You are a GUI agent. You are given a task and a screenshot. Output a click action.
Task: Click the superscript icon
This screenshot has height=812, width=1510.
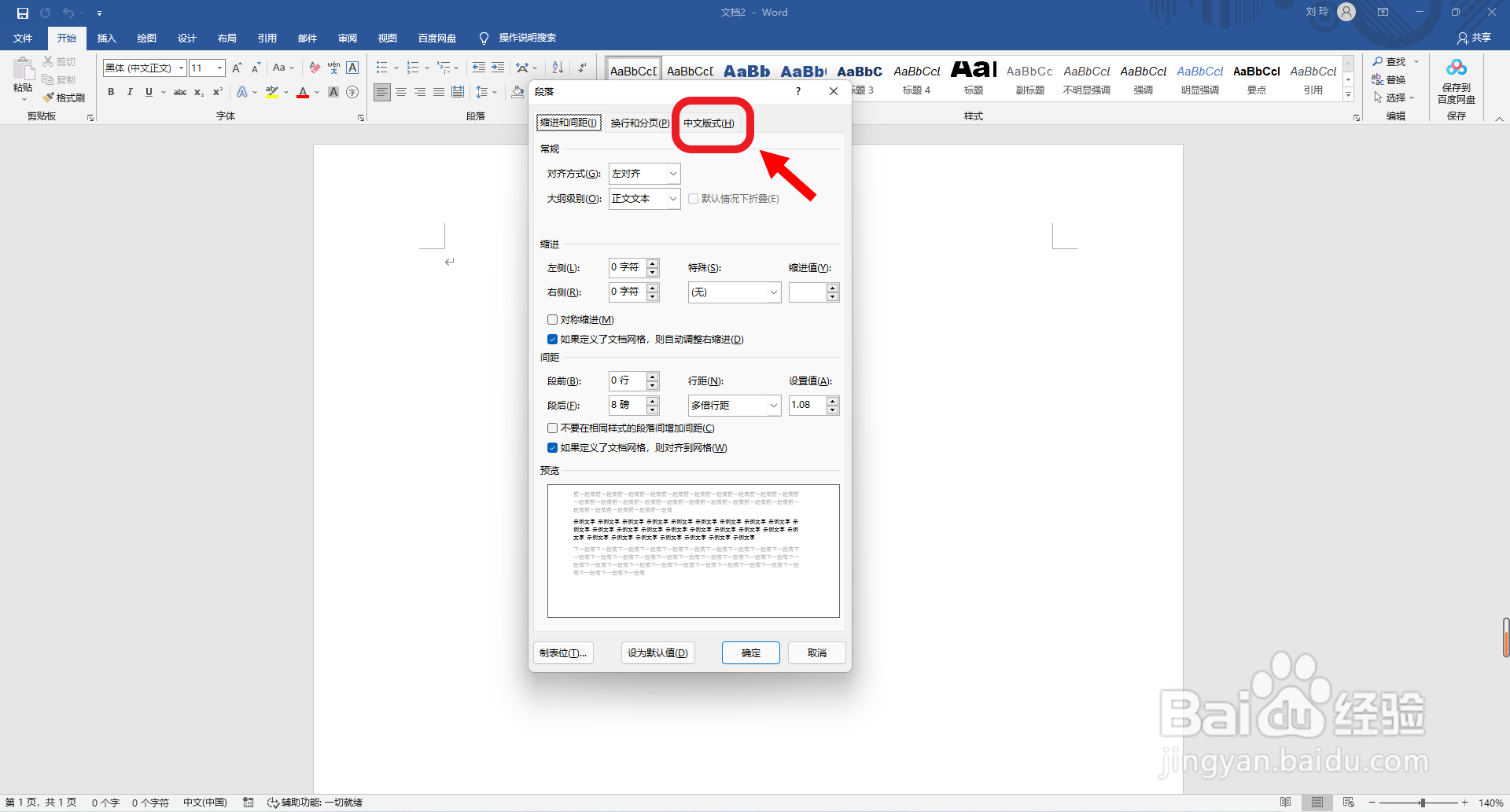point(218,93)
